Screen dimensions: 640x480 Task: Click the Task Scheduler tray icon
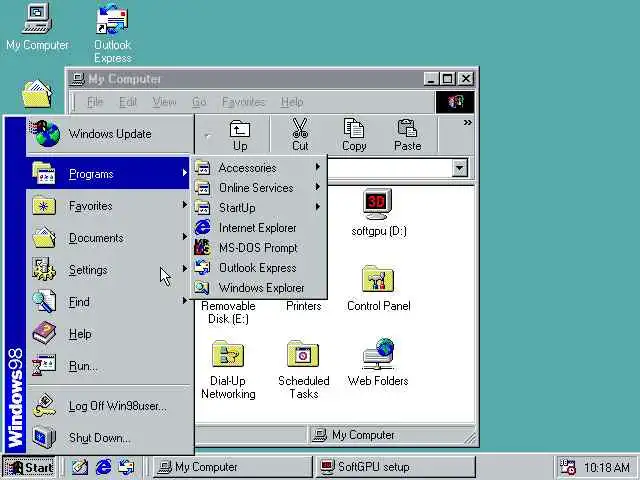[x=567, y=467]
